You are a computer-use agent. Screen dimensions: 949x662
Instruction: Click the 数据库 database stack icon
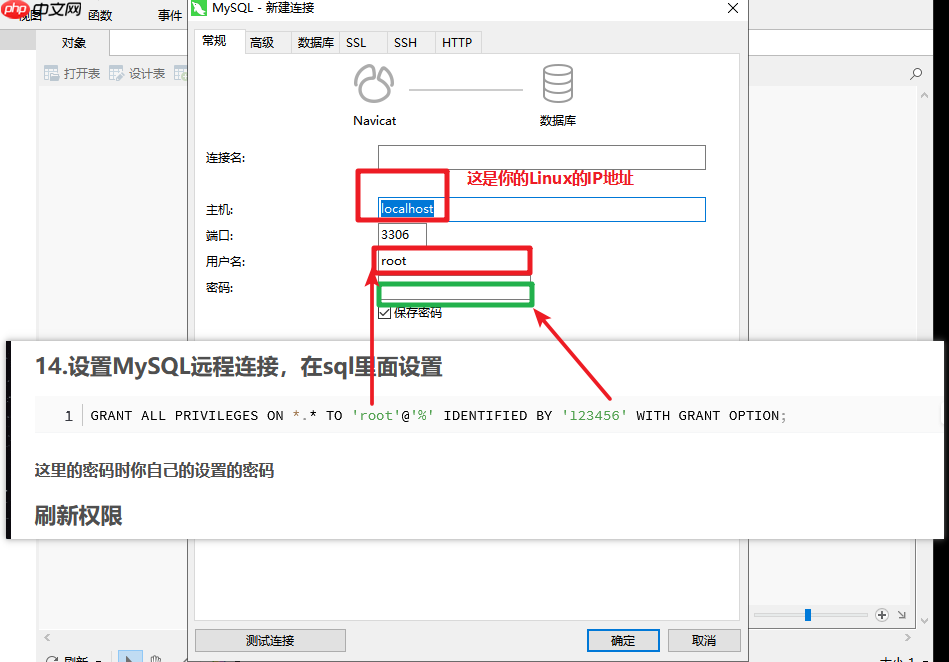pos(558,85)
